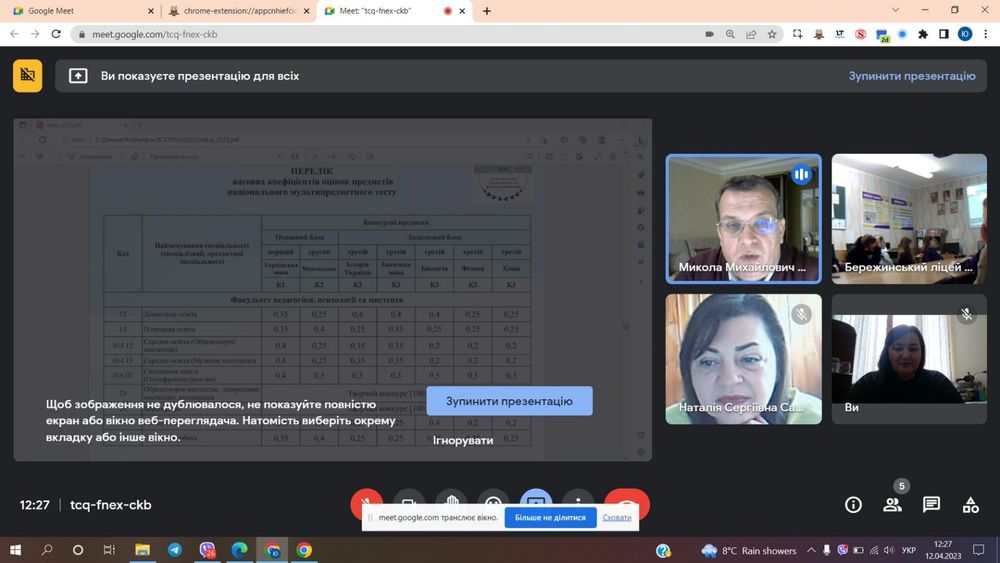Expand the hidden system tray icons
The height and width of the screenshot is (563, 1000).
(x=811, y=550)
